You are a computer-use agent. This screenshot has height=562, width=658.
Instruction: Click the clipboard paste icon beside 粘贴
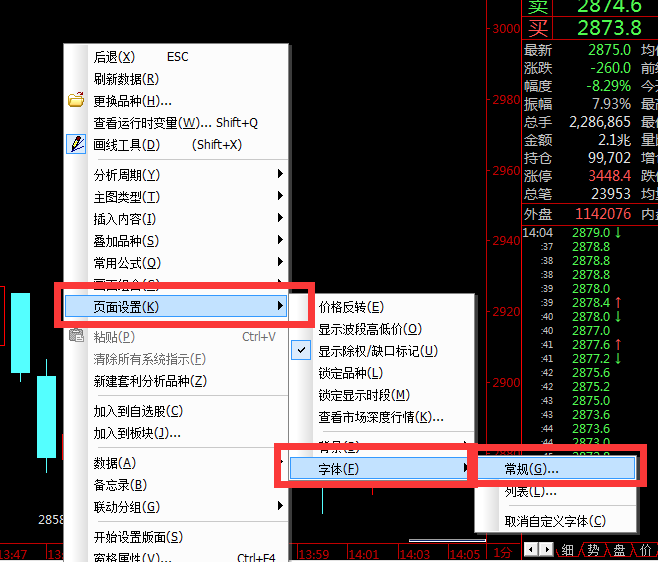pyautogui.click(x=76, y=335)
